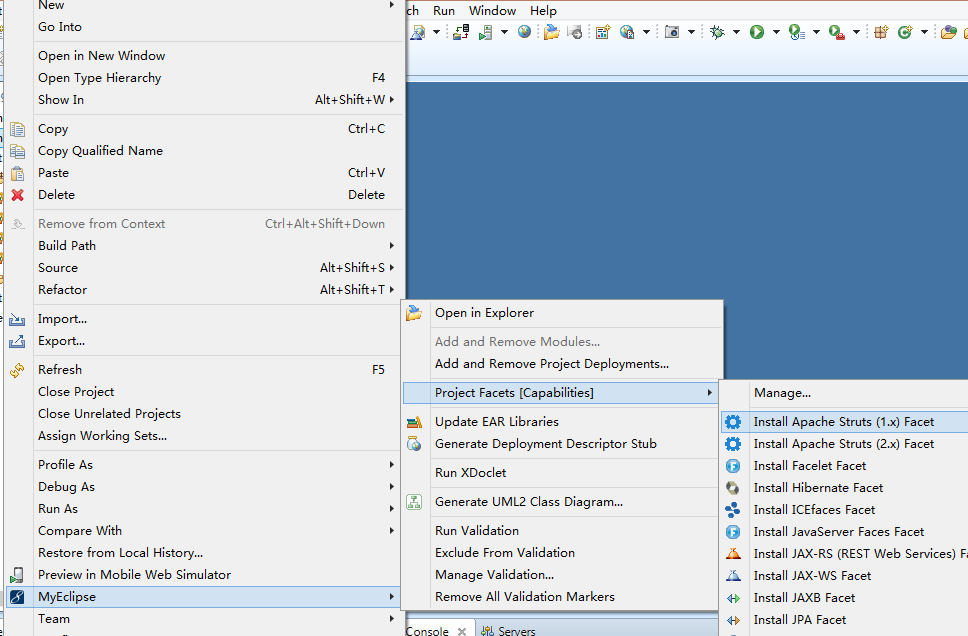968x636 pixels.
Task: Click the Hibernate facet icon
Action: [x=733, y=488]
